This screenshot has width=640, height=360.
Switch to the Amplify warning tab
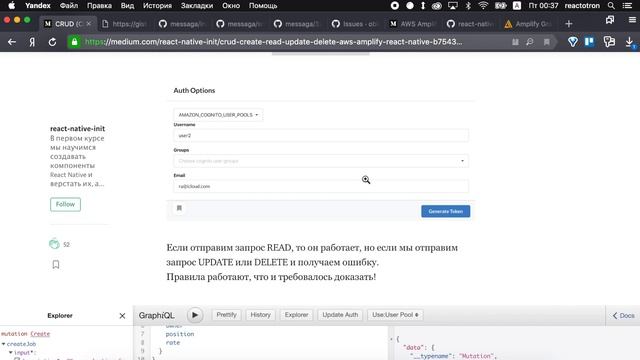coord(528,24)
